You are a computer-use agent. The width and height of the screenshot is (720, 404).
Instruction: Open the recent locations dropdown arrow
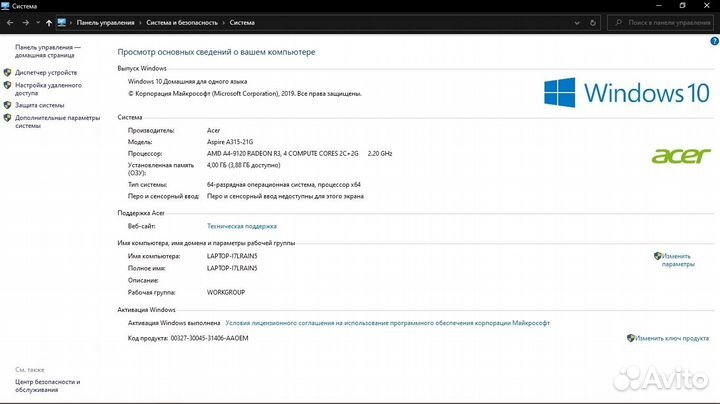point(37,22)
